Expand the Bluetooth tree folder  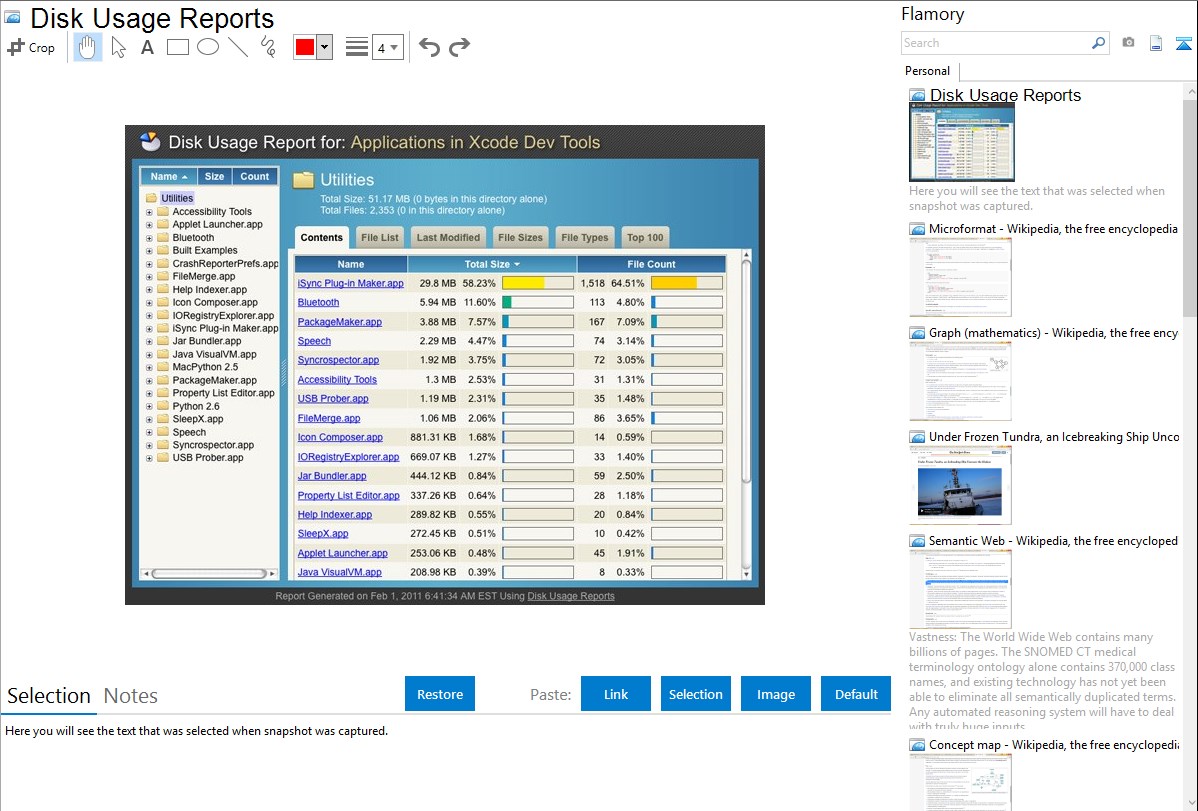149,238
